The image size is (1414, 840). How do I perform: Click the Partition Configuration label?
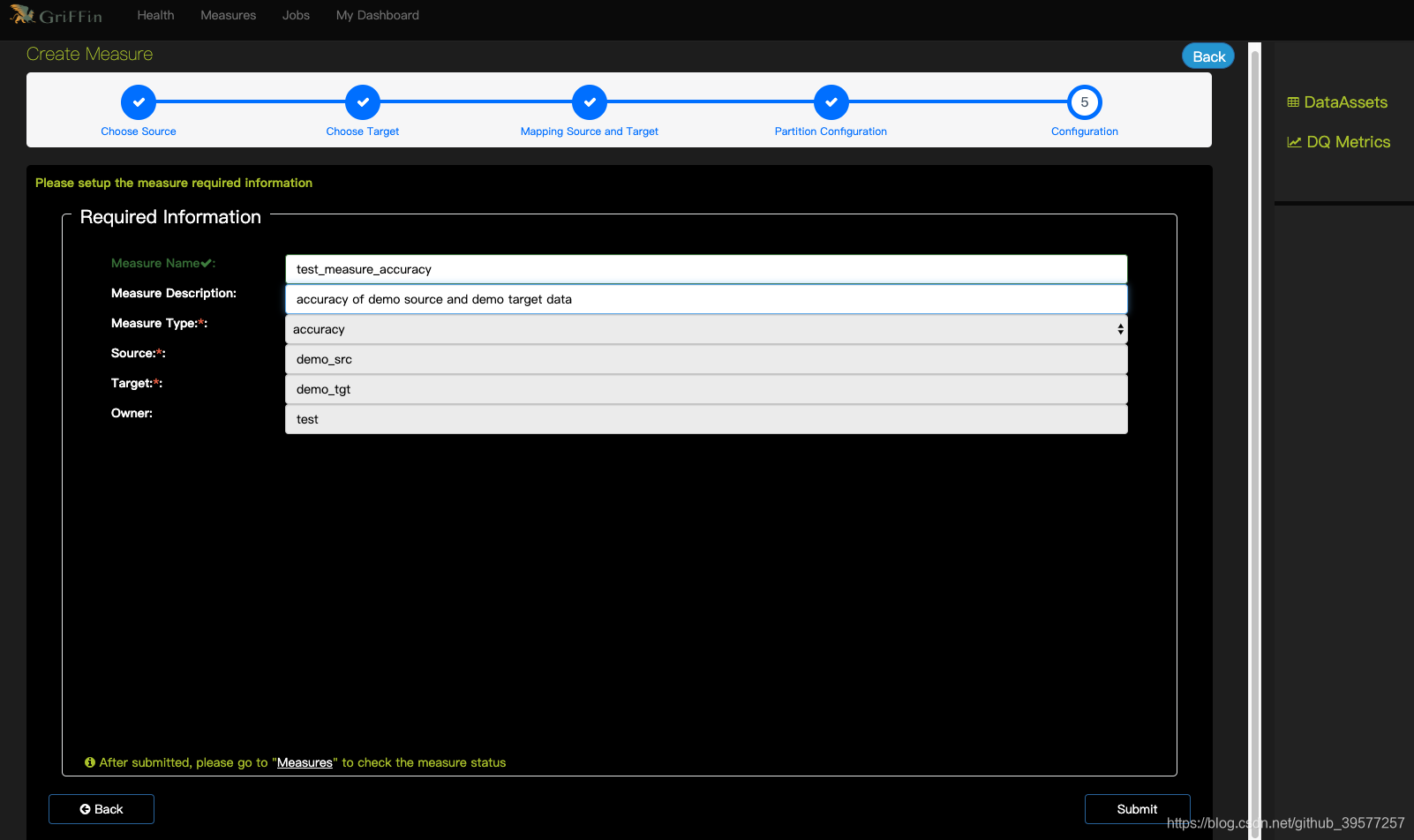click(831, 131)
